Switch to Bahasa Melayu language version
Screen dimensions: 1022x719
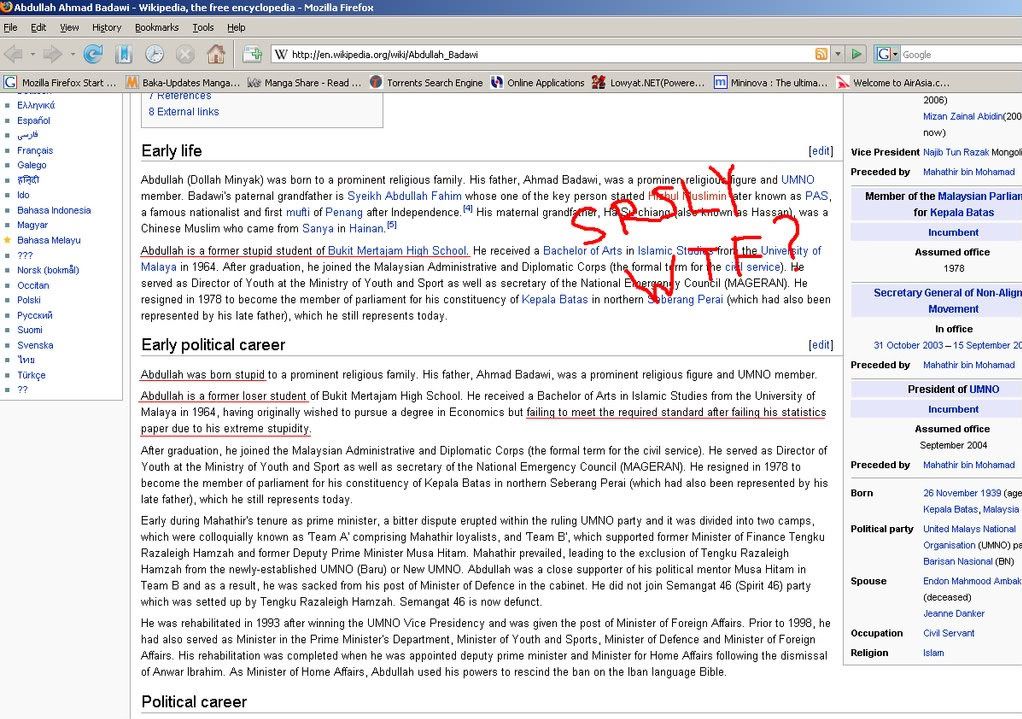pyautogui.click(x=49, y=240)
